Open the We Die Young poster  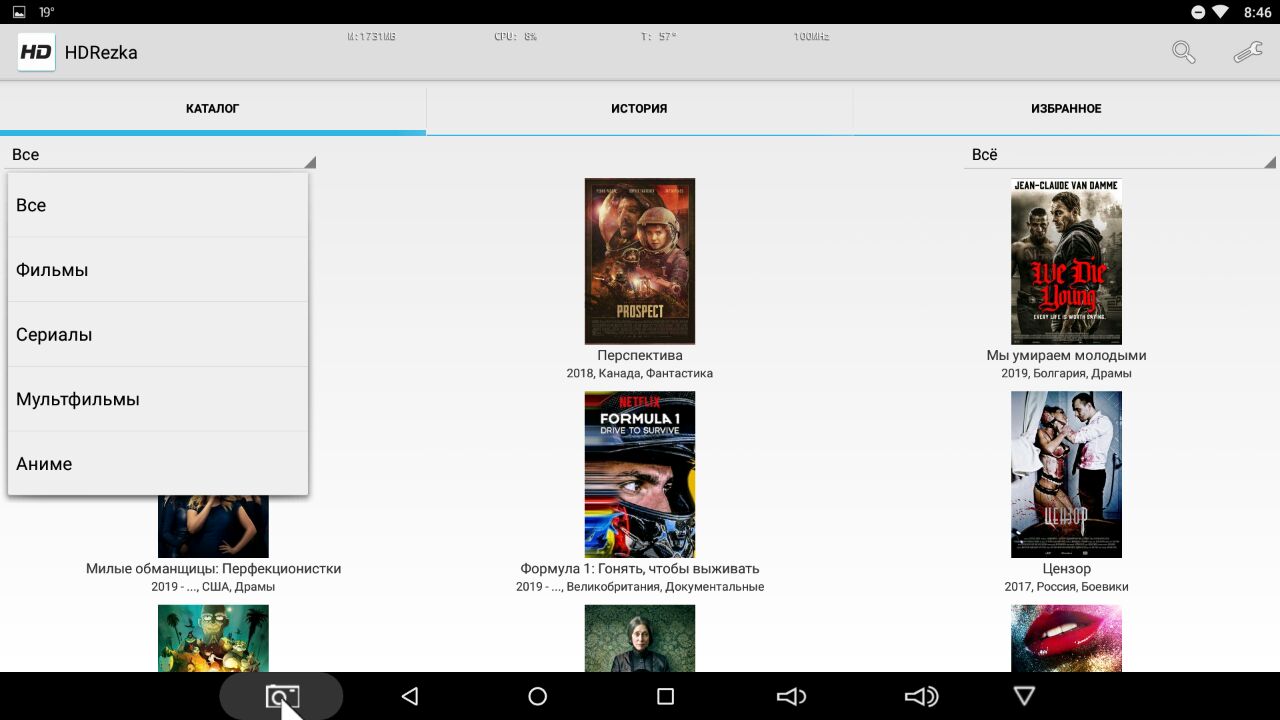point(1066,261)
